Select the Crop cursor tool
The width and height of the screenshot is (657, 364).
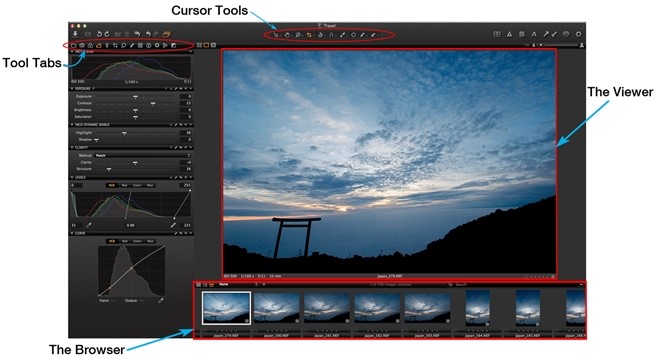pos(309,35)
